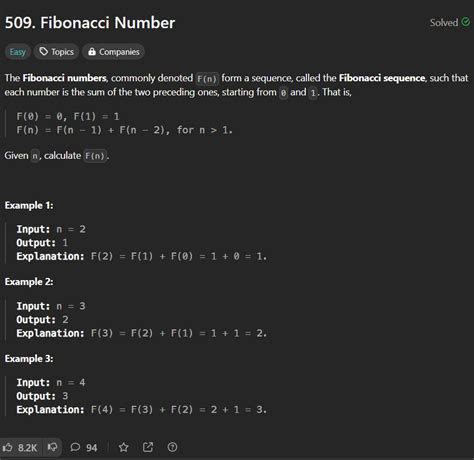Image resolution: width=474 pixels, height=460 pixels.
Task: Click the Solved status label
Action: (x=444, y=23)
